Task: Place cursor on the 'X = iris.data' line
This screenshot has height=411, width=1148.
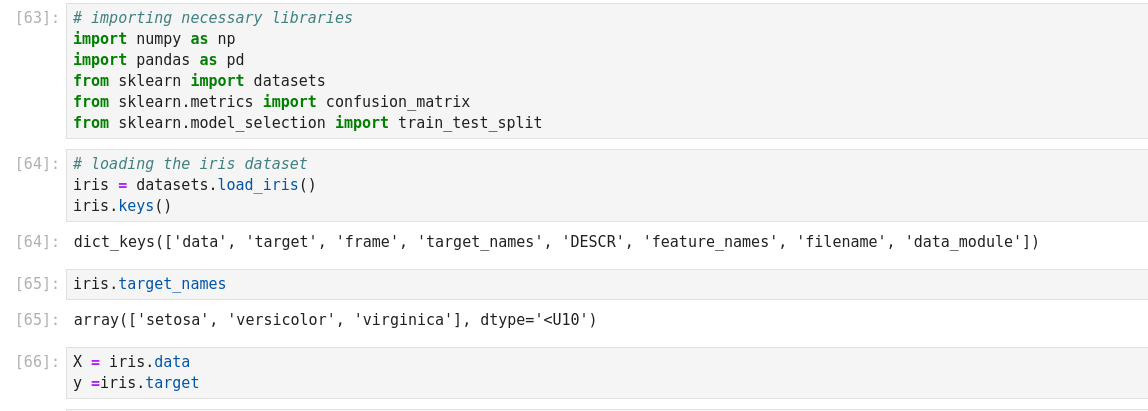Action: click(131, 362)
